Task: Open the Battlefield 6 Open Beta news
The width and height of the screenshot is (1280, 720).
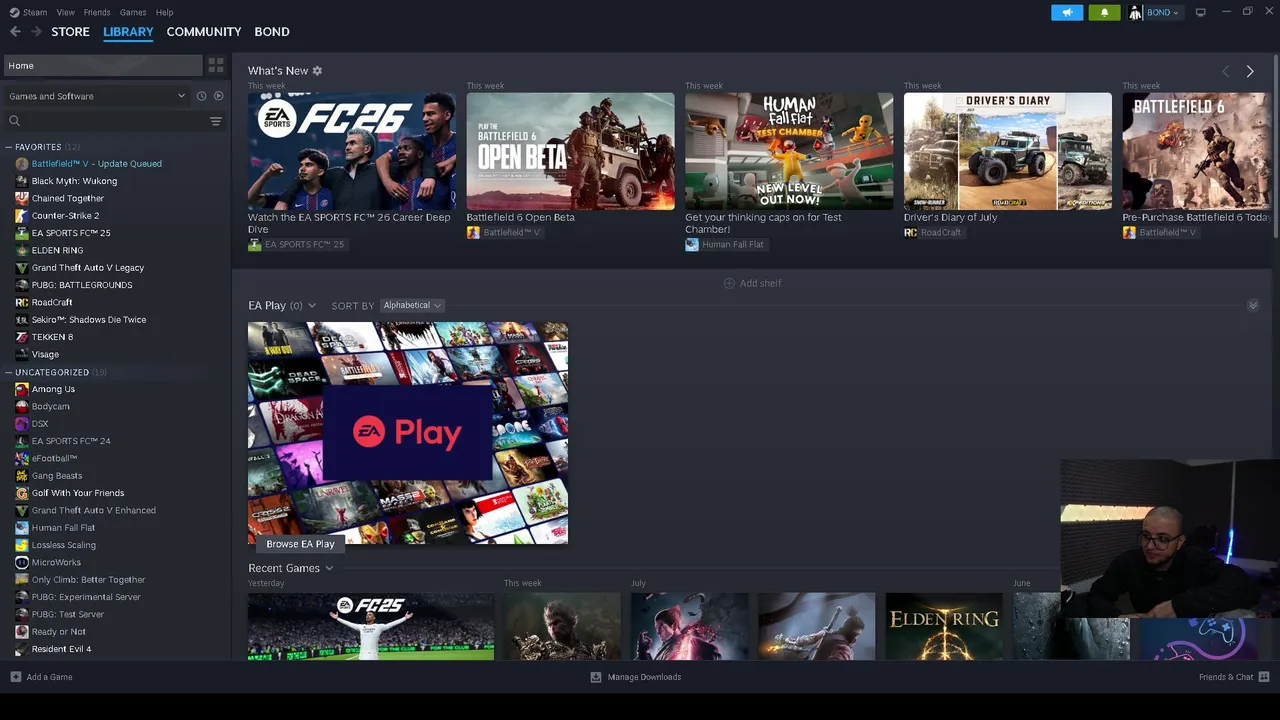Action: click(570, 151)
